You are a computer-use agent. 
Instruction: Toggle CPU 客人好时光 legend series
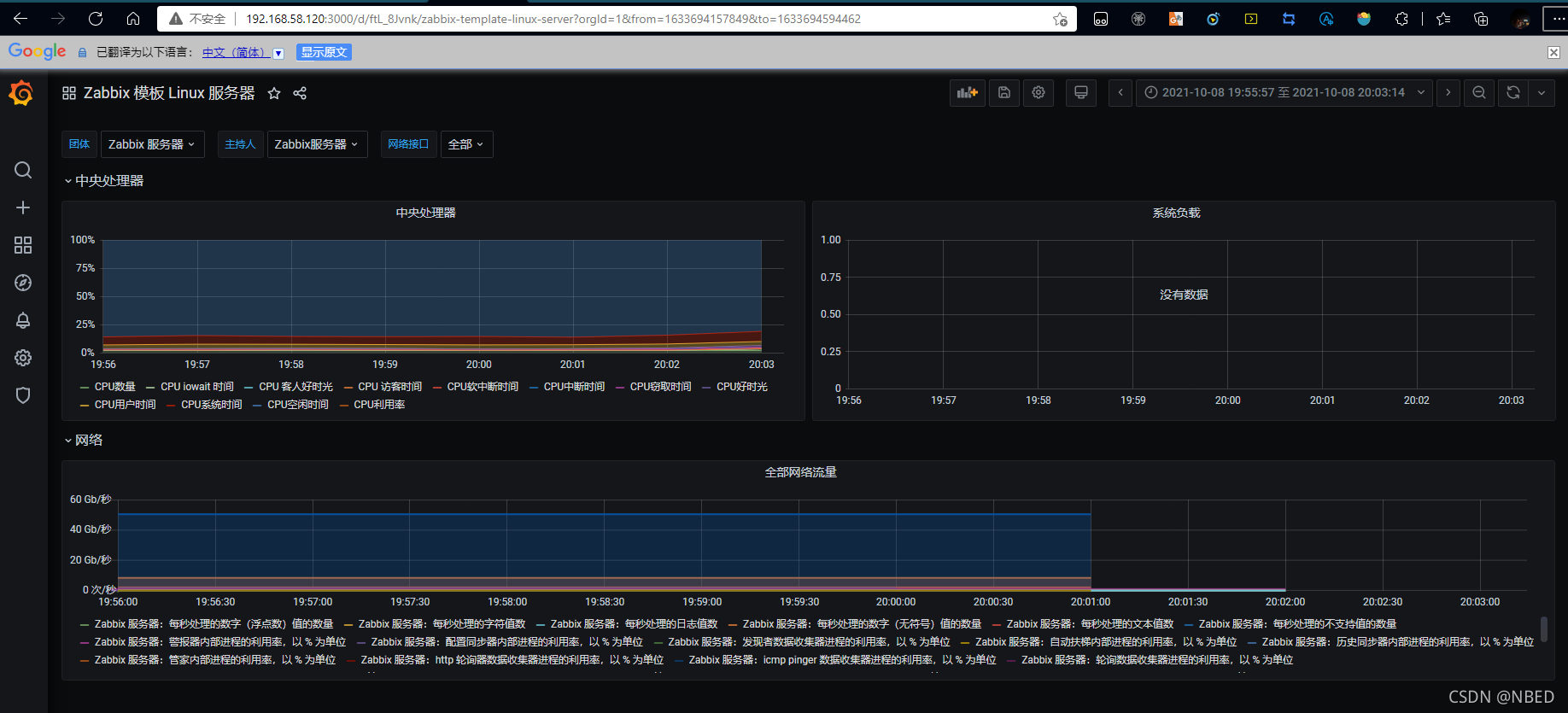tap(295, 387)
